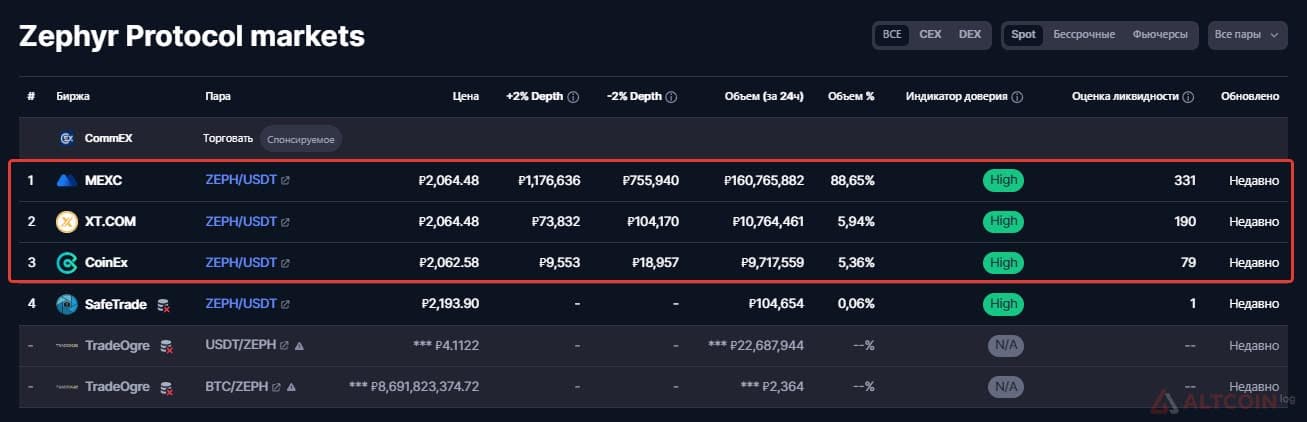Select the ВСЕ exchange filter tab
Image resolution: width=1307 pixels, height=422 pixels.
click(892, 35)
